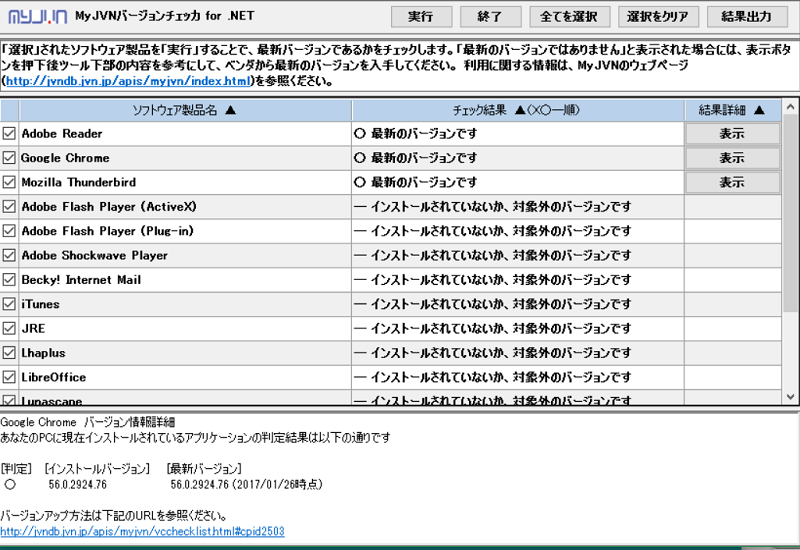The height and width of the screenshot is (550, 800).
Task: Select the LibreOffice row name
Action: pos(54,377)
